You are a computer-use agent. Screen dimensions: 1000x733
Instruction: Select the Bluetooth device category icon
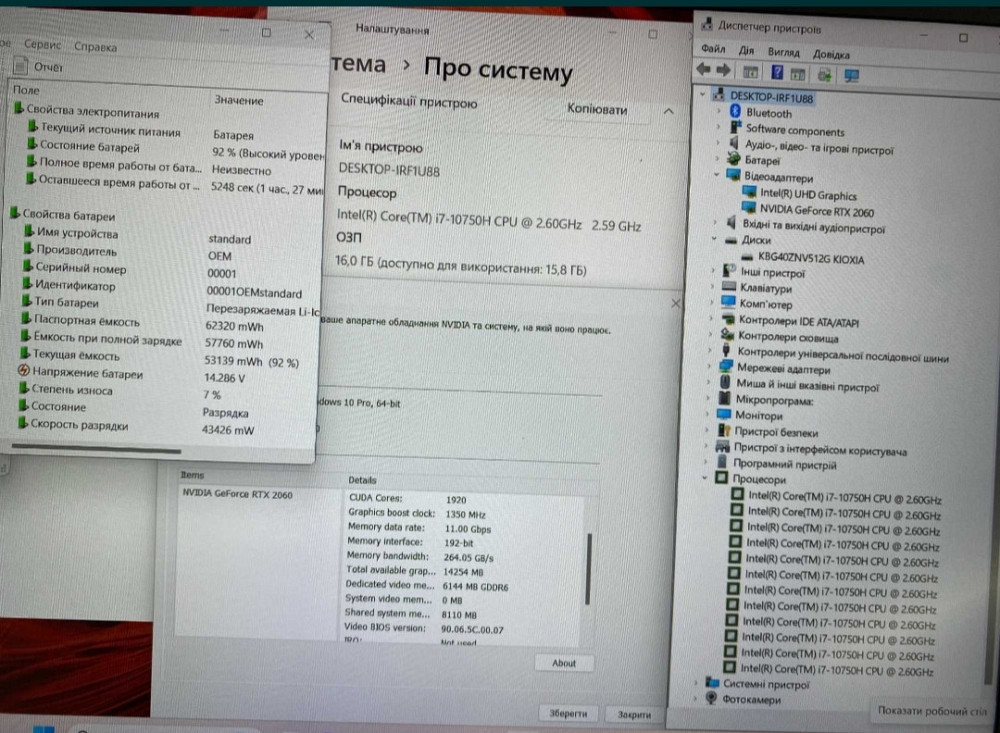point(735,114)
